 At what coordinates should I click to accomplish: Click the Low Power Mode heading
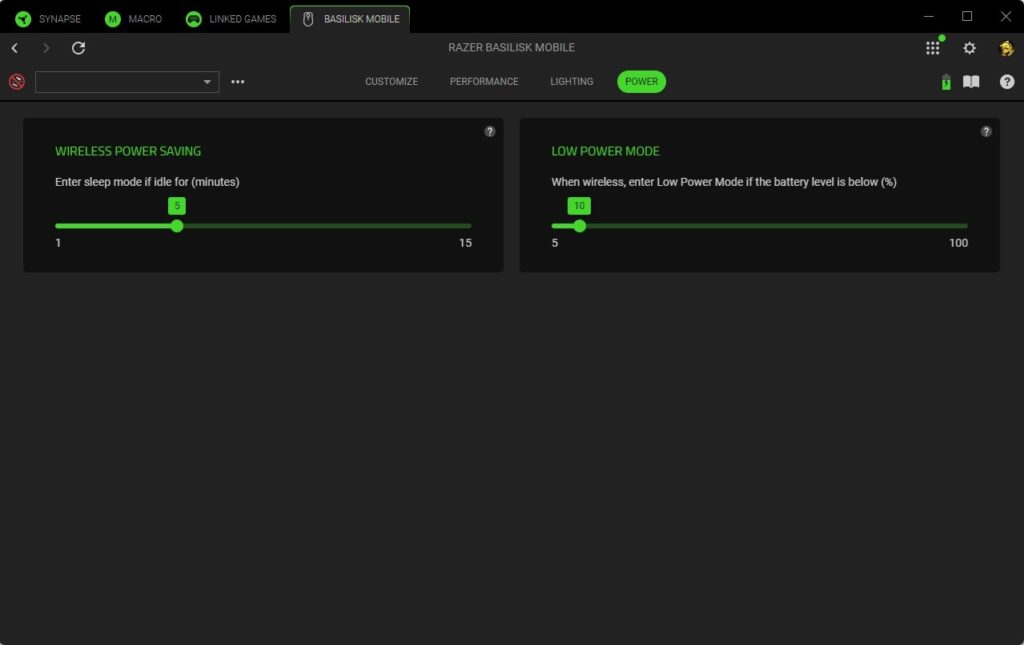605,151
